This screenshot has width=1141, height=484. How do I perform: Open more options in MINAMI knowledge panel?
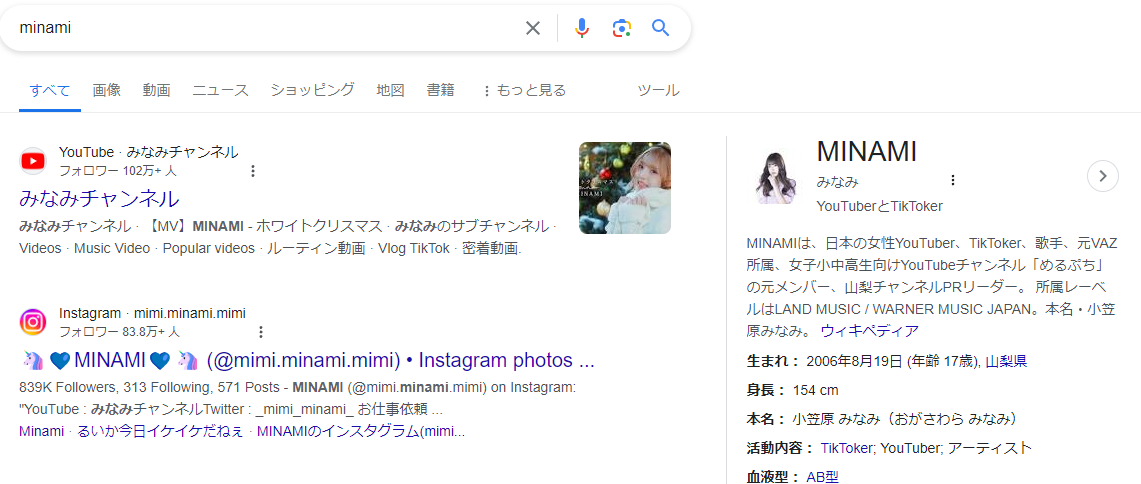(952, 180)
